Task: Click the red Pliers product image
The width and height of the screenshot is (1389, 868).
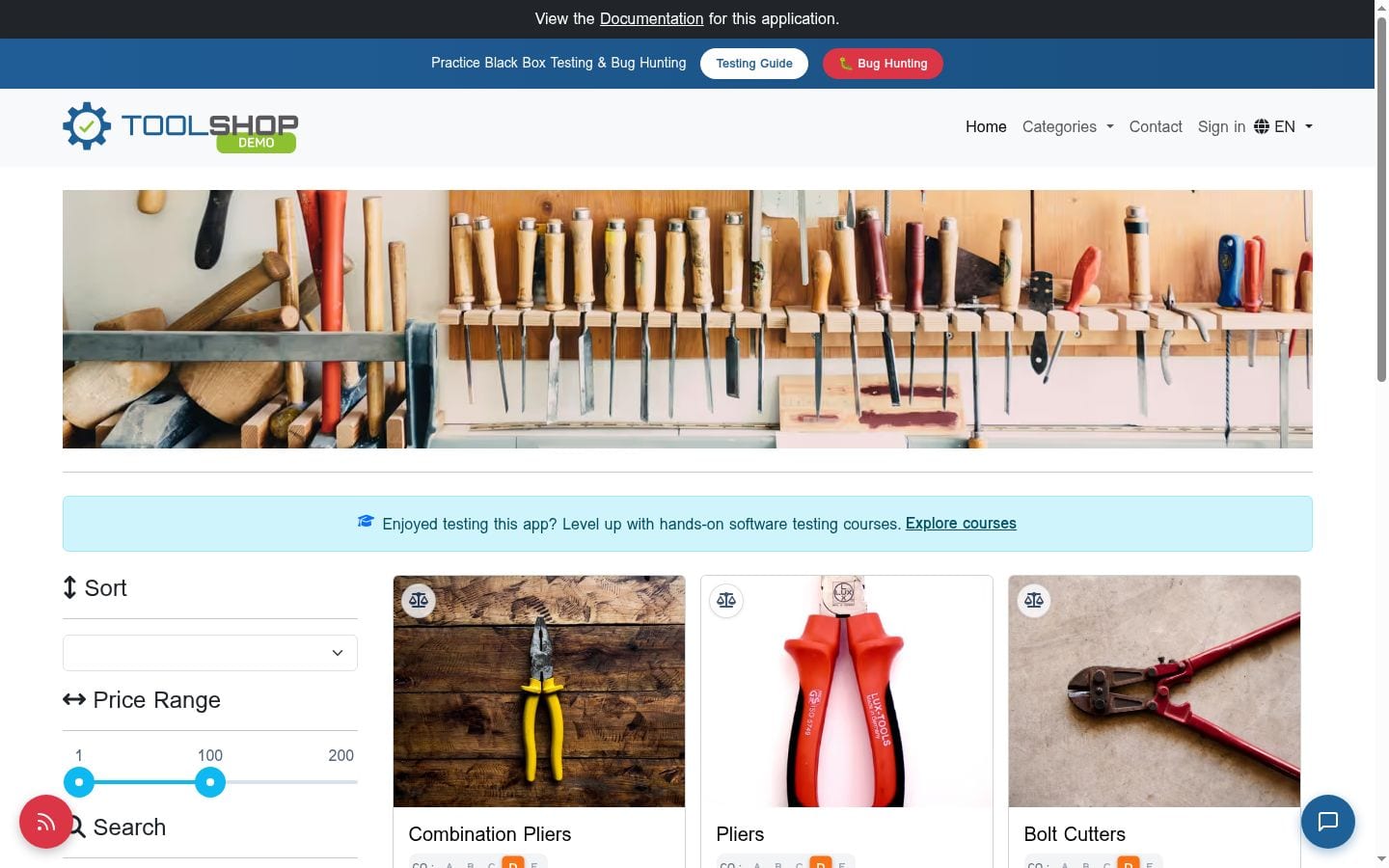Action: (847, 692)
